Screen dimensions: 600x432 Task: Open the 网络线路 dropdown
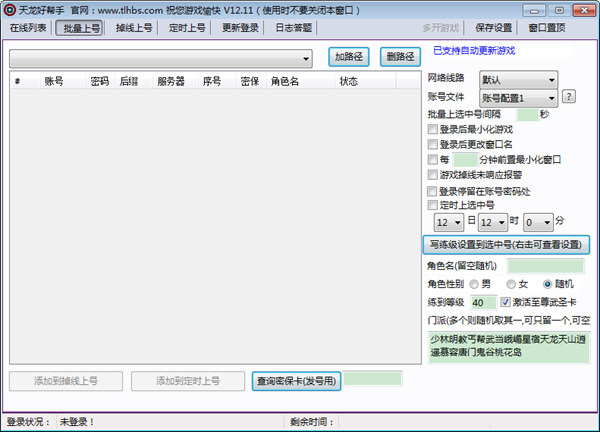coord(551,79)
